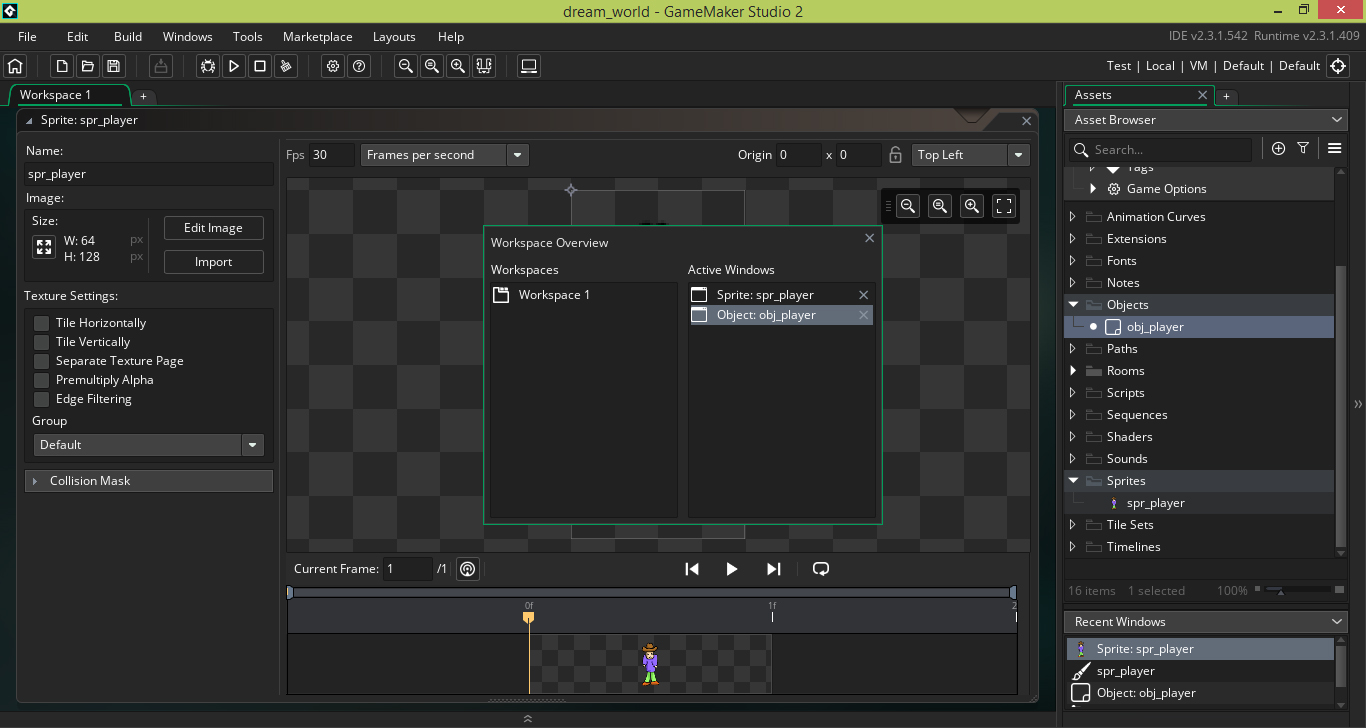Expand the Collision Mask section
Screen dimensions: 1366x728
[x=148, y=481]
